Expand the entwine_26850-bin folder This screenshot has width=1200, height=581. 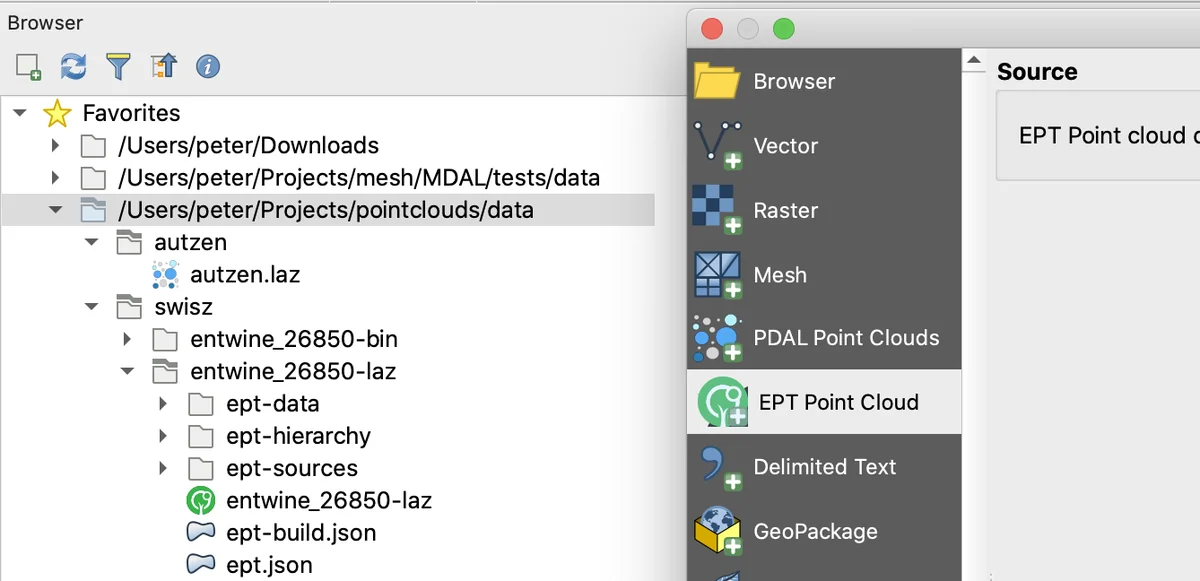pyautogui.click(x=127, y=339)
